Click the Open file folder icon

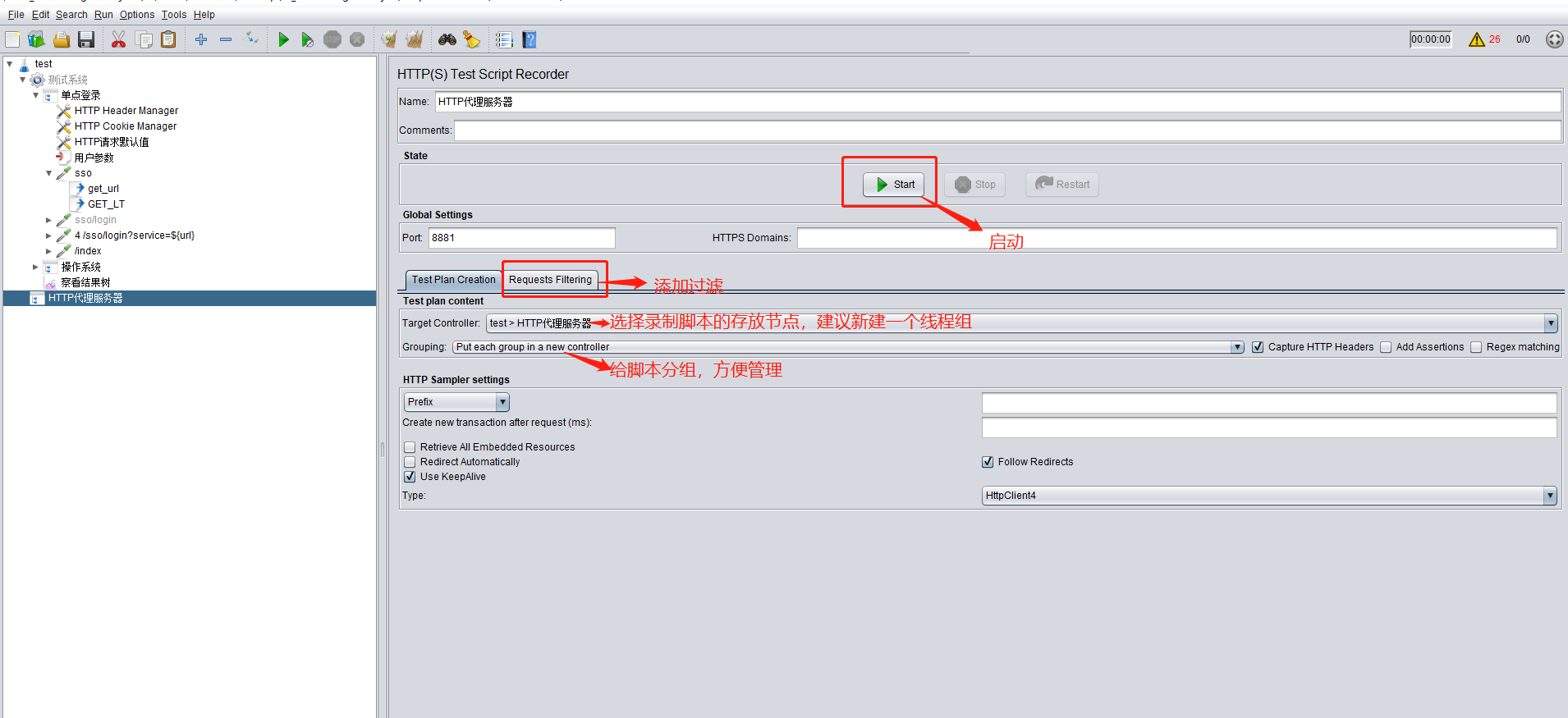(62, 39)
